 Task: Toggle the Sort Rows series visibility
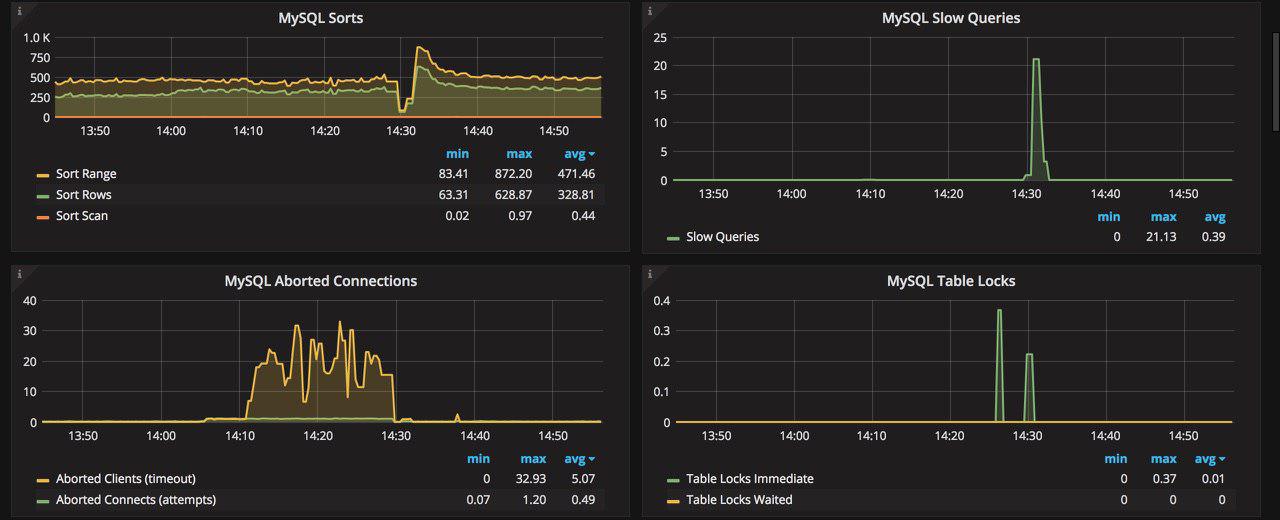84,195
